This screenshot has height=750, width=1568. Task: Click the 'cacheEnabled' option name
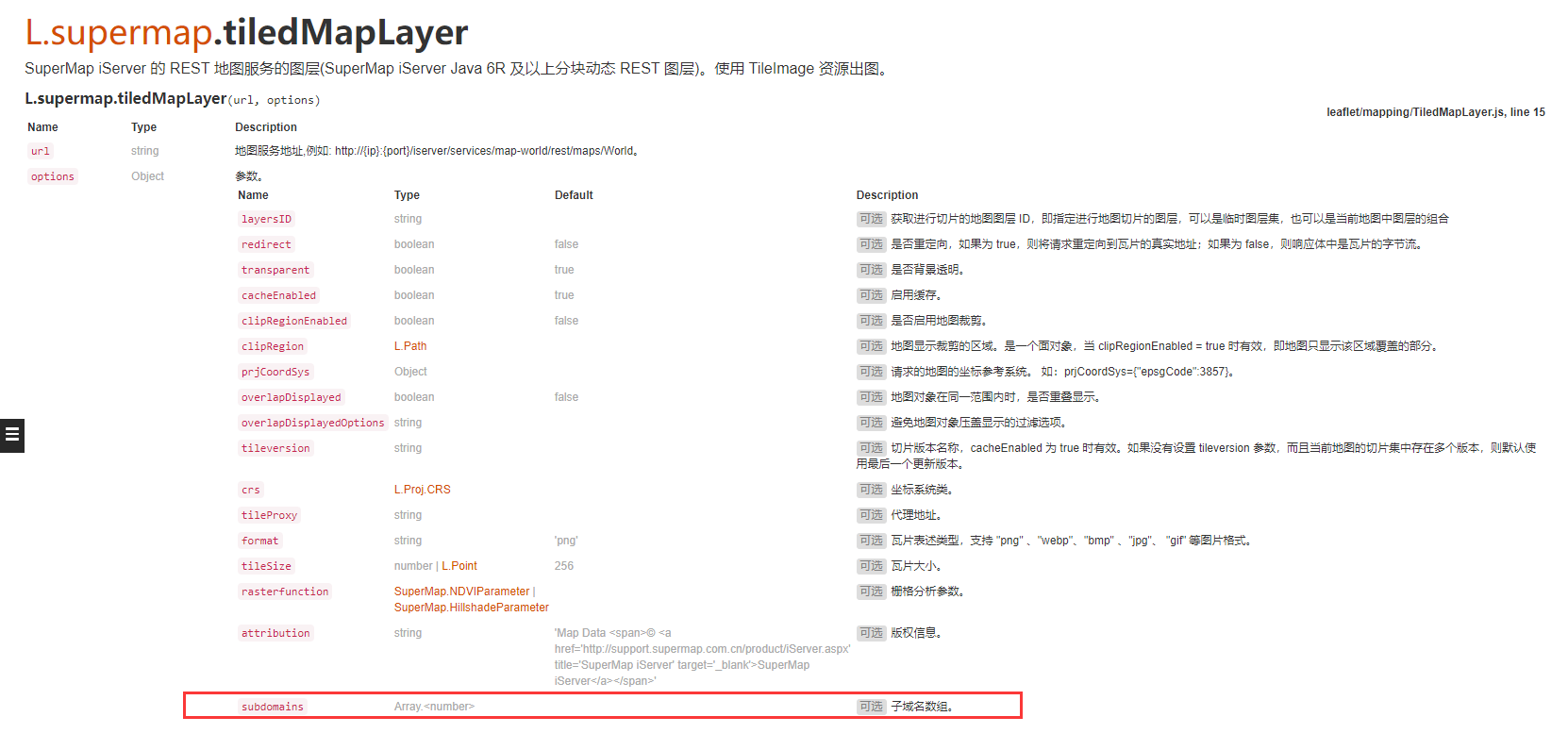(278, 295)
